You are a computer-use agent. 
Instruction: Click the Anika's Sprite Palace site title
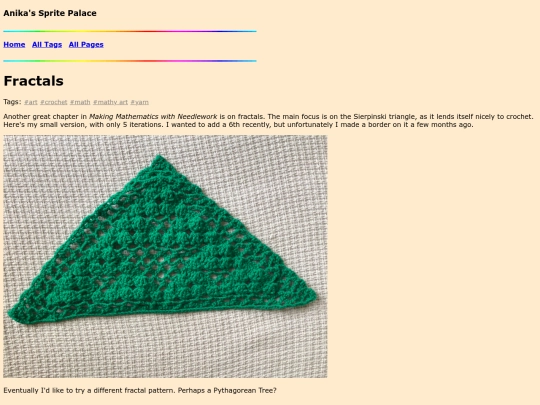[x=50, y=13]
